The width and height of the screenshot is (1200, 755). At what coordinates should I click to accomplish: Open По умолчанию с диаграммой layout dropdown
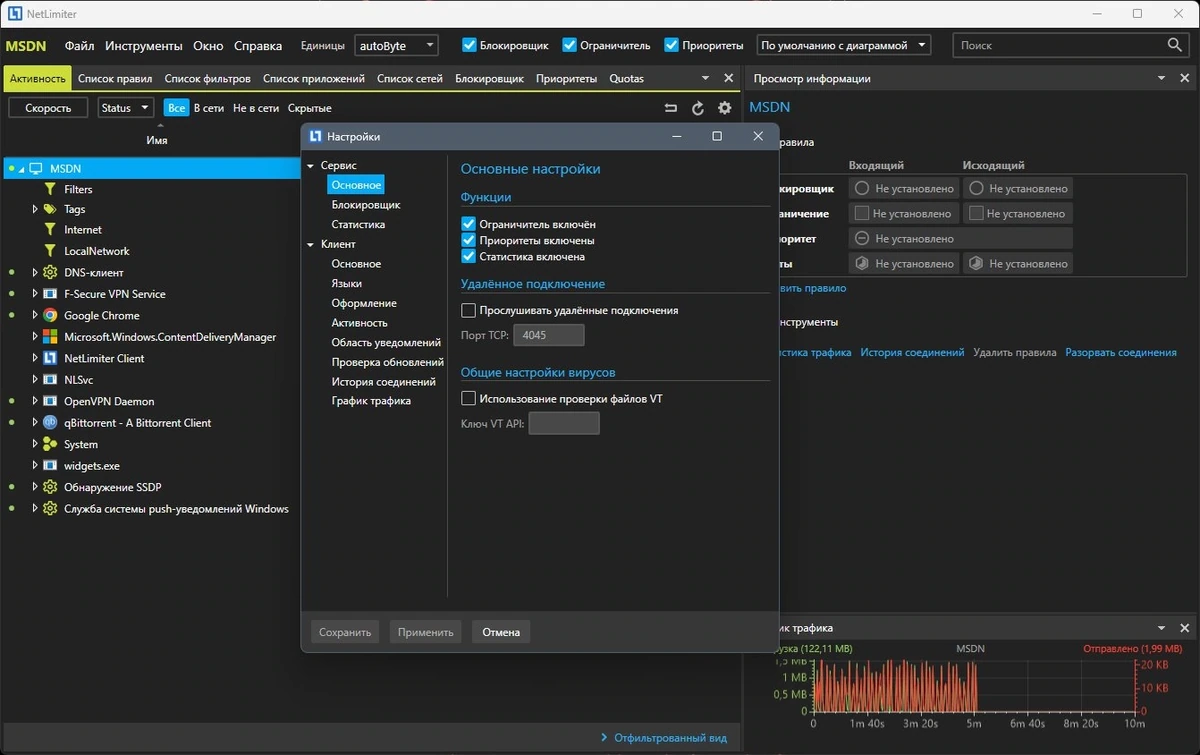coord(843,45)
